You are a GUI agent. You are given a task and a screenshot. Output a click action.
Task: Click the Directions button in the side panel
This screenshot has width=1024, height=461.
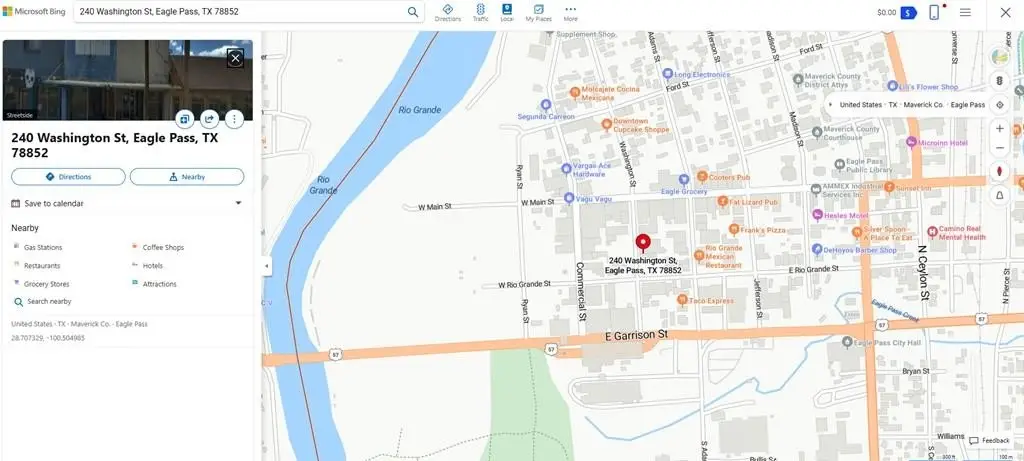coord(68,177)
